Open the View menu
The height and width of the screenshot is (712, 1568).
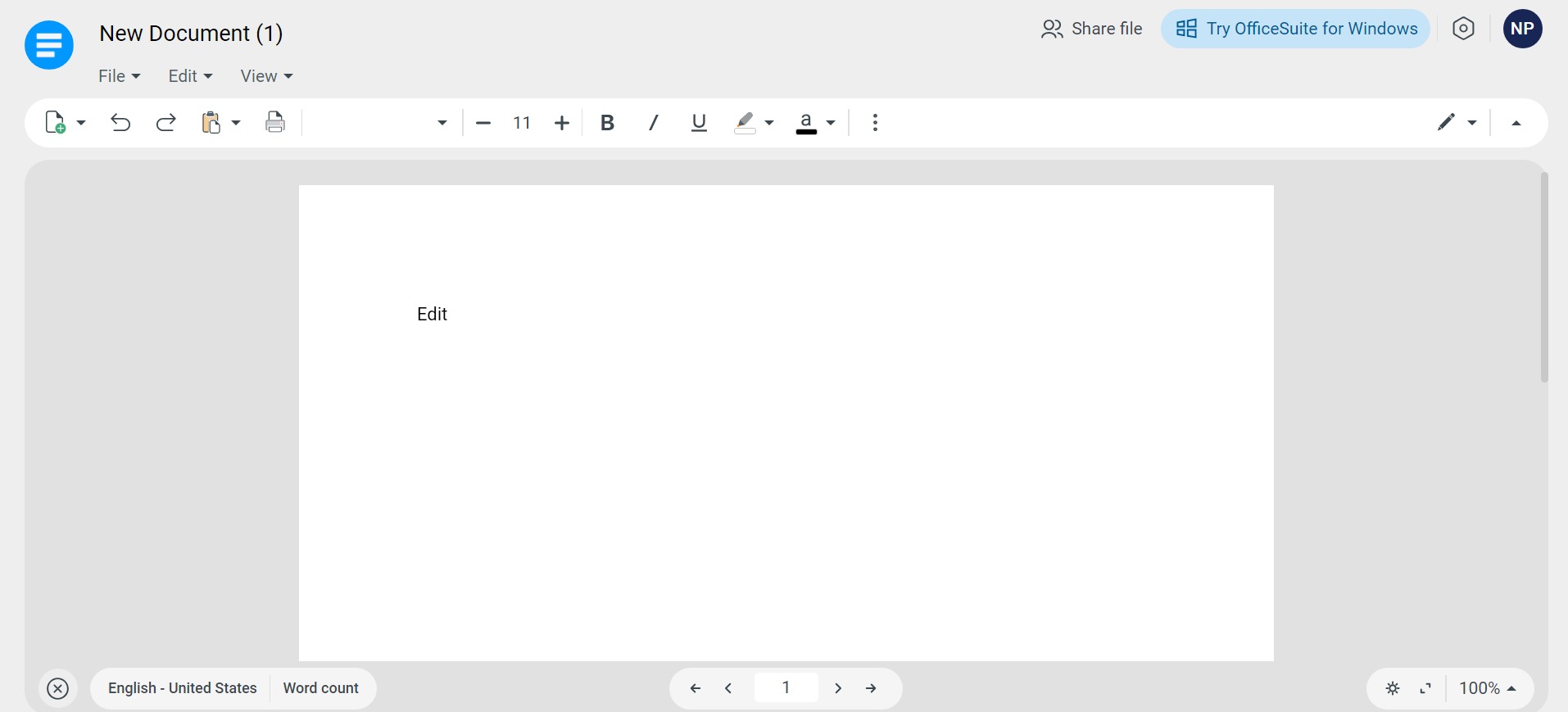coord(266,76)
